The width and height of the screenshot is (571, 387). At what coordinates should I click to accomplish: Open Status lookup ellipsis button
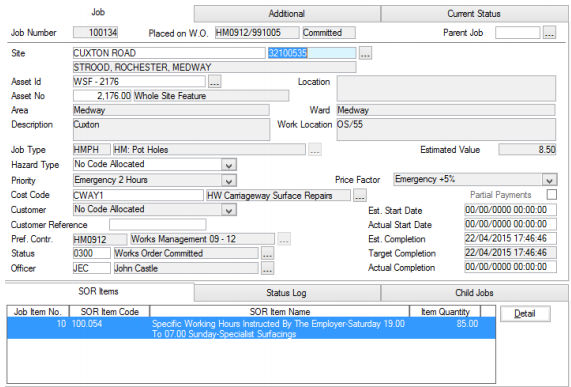coord(268,253)
